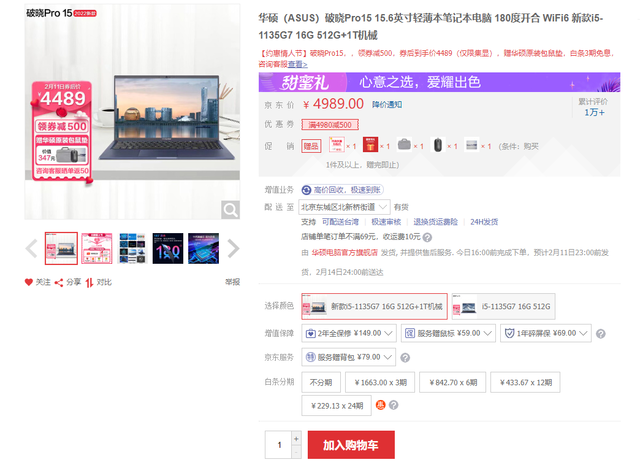Viewport: 640px width, 465px height.
Task: Click the orange 惠 discount badge
Action: [x=380, y=405]
